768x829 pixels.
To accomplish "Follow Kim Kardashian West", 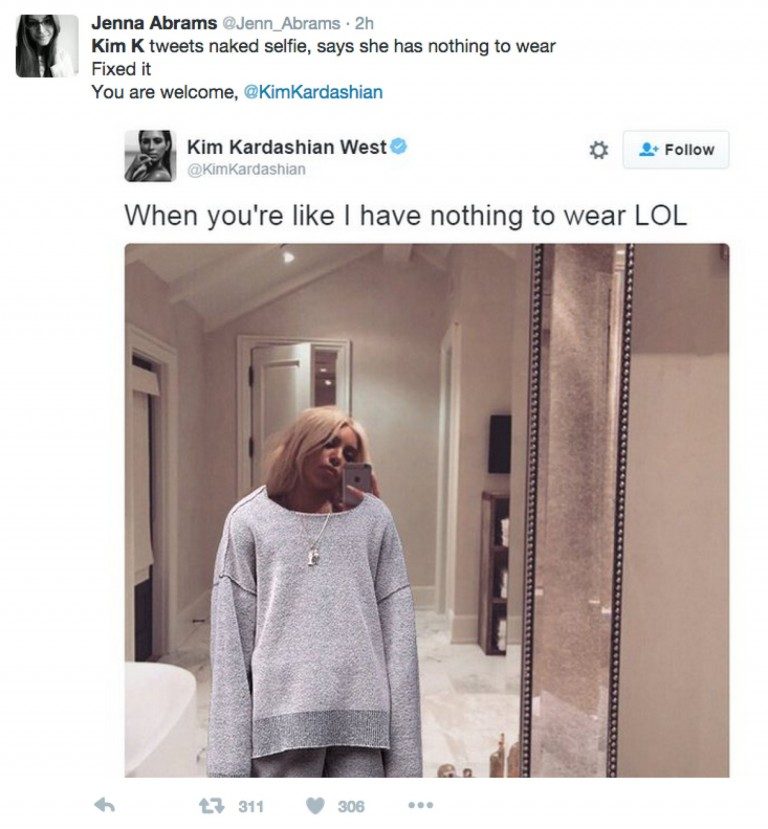I will (676, 150).
